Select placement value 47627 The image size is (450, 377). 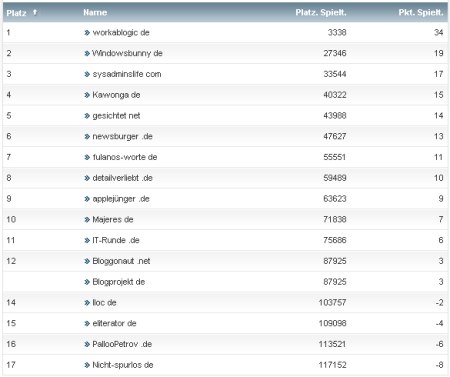pyautogui.click(x=335, y=136)
